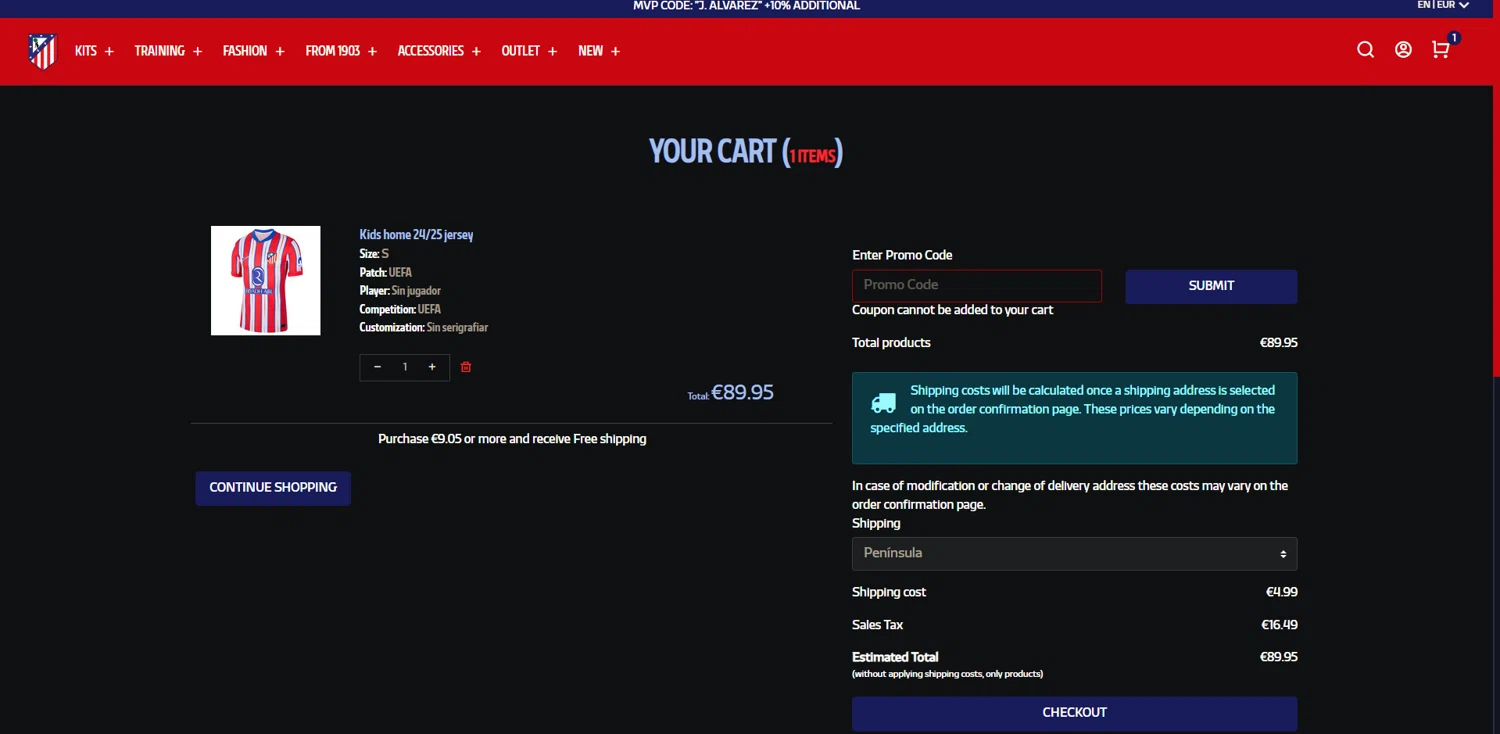Image resolution: width=1500 pixels, height=734 pixels.
Task: Open the Península shipping dropdown
Action: point(1074,553)
